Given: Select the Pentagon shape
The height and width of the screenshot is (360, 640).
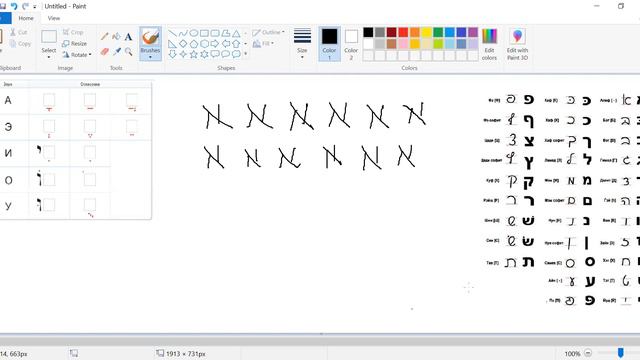Looking at the screenshot, I should (193, 44).
